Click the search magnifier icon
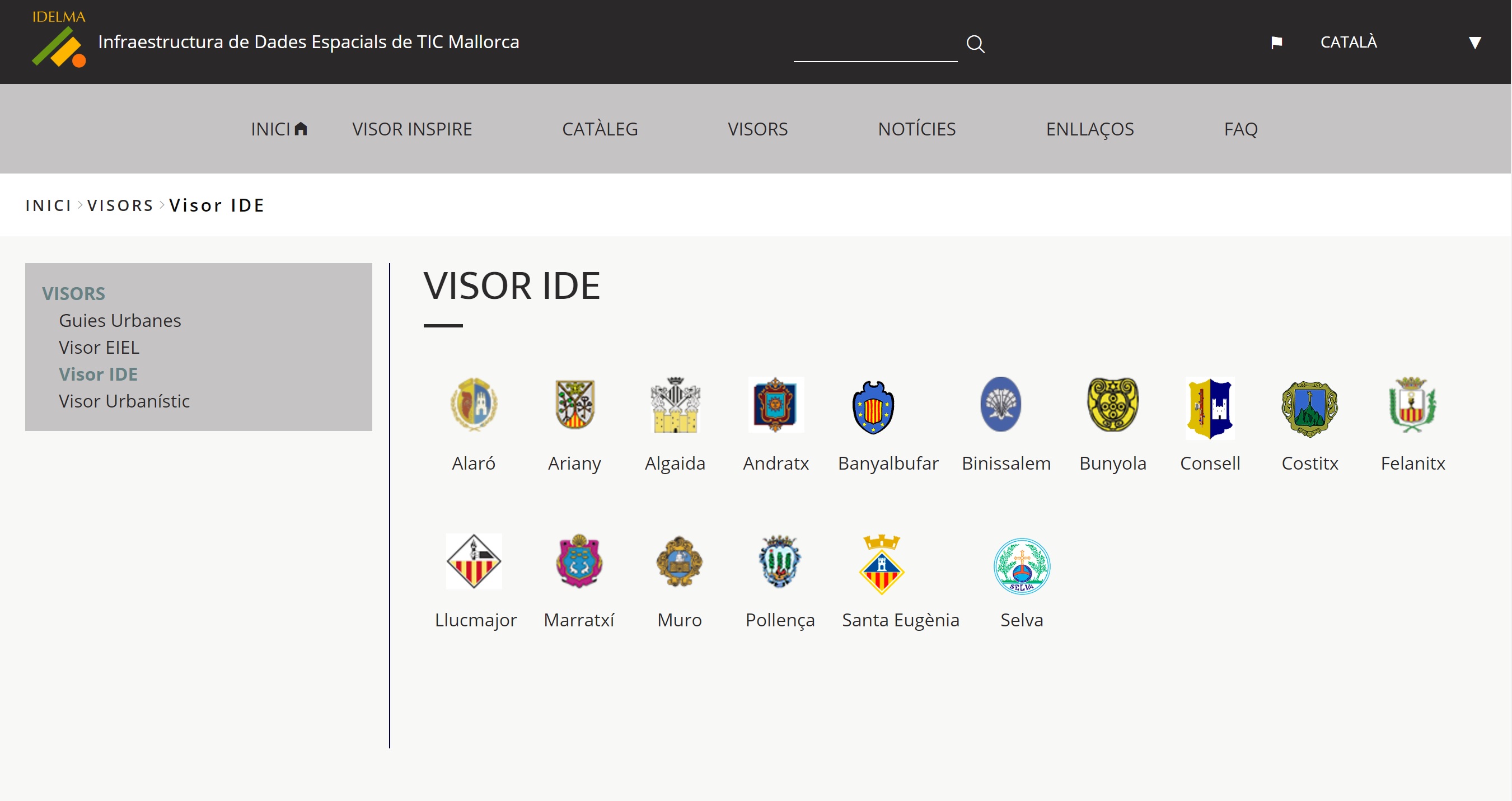The image size is (1512, 801). [976, 44]
